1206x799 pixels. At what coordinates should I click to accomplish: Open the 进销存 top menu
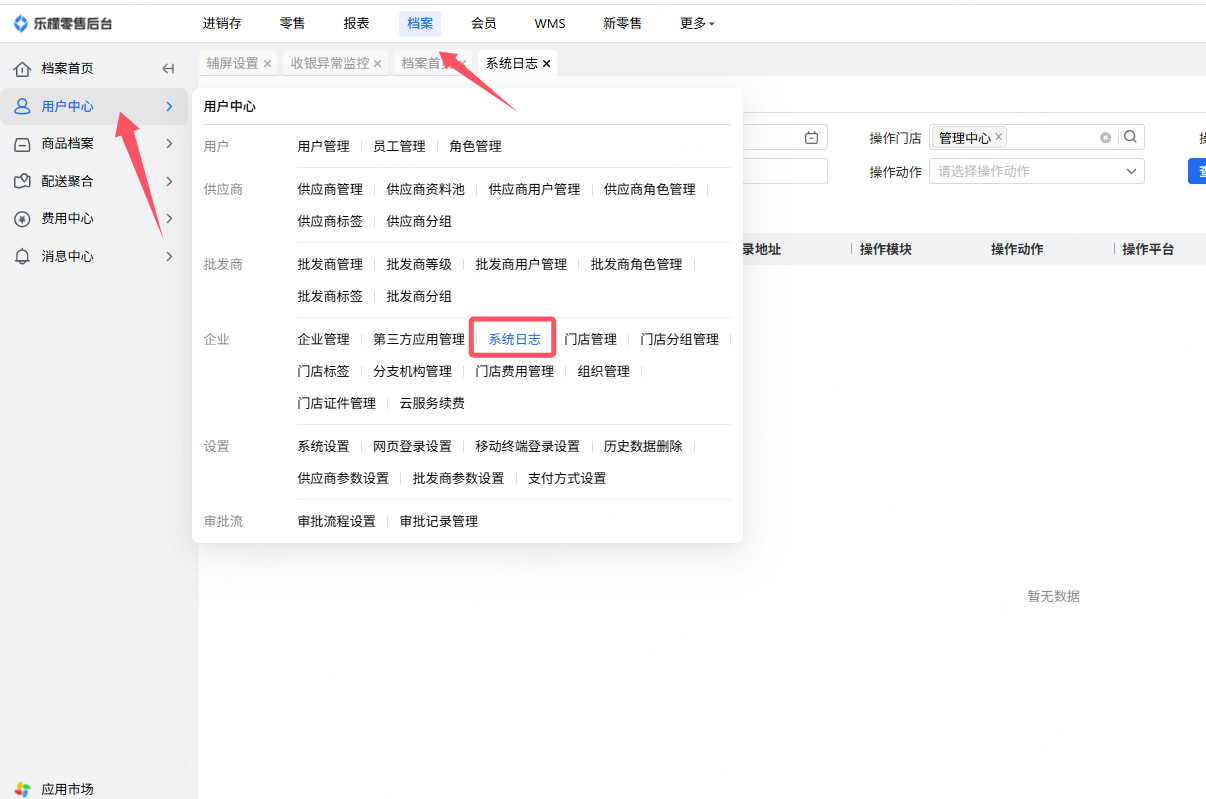[x=222, y=23]
